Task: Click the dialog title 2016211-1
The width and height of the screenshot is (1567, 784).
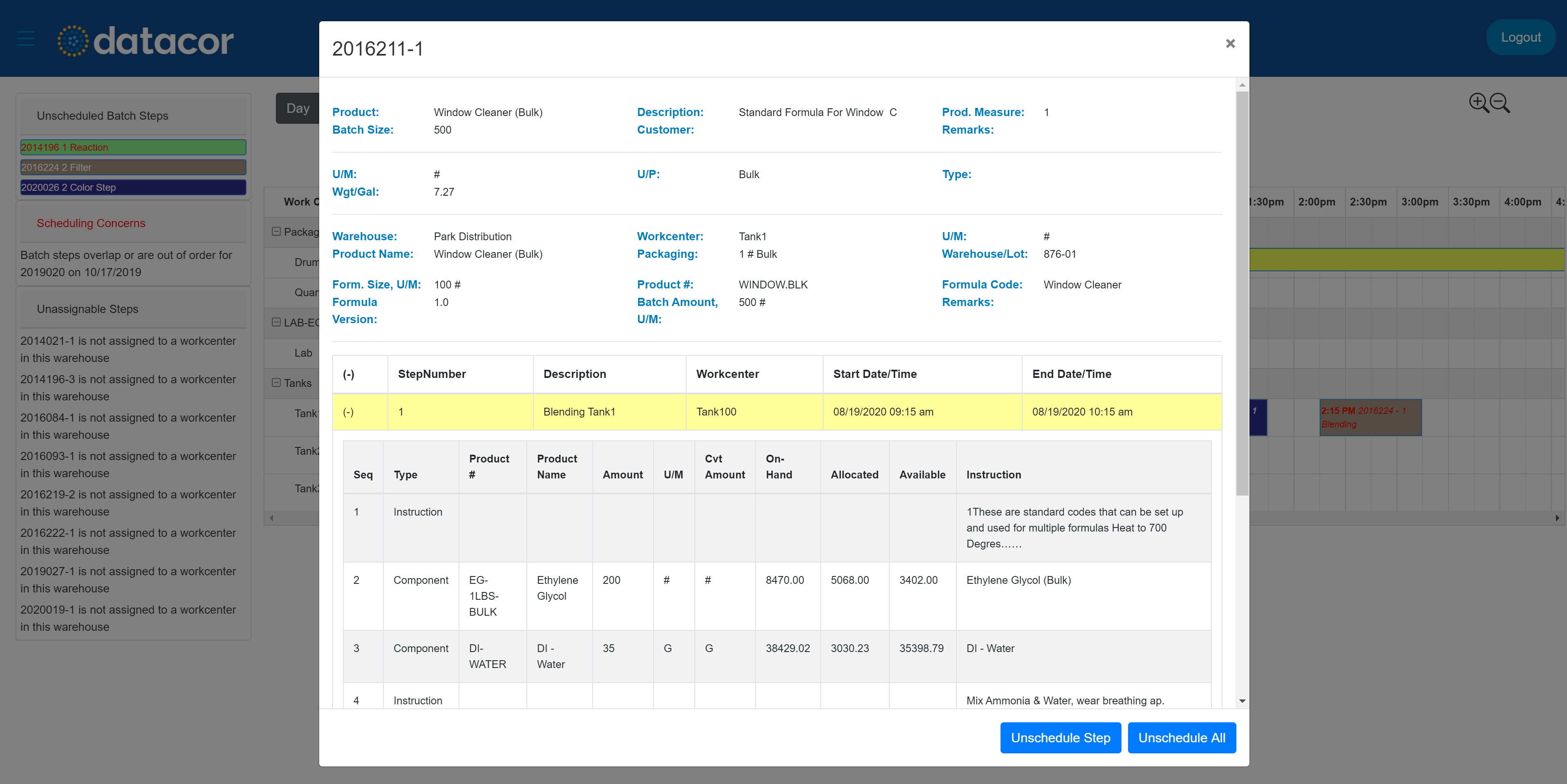Action: point(378,49)
